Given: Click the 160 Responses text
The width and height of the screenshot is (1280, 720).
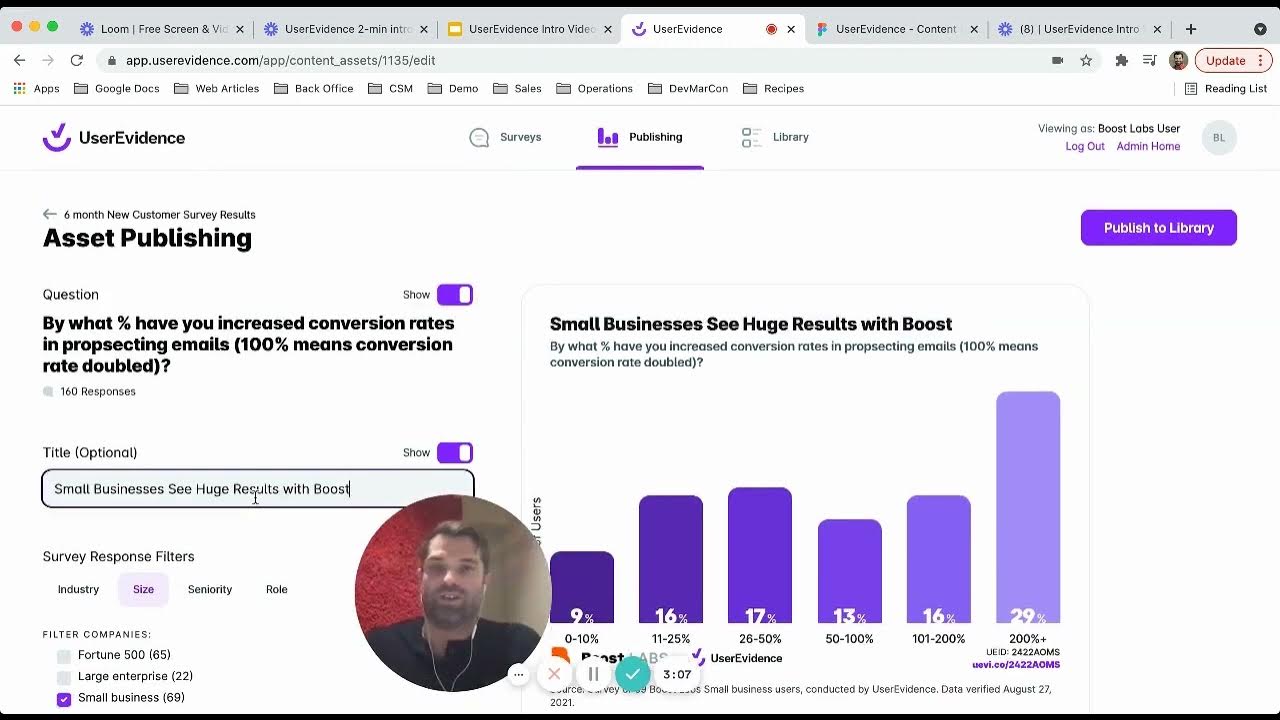Looking at the screenshot, I should tap(98, 391).
